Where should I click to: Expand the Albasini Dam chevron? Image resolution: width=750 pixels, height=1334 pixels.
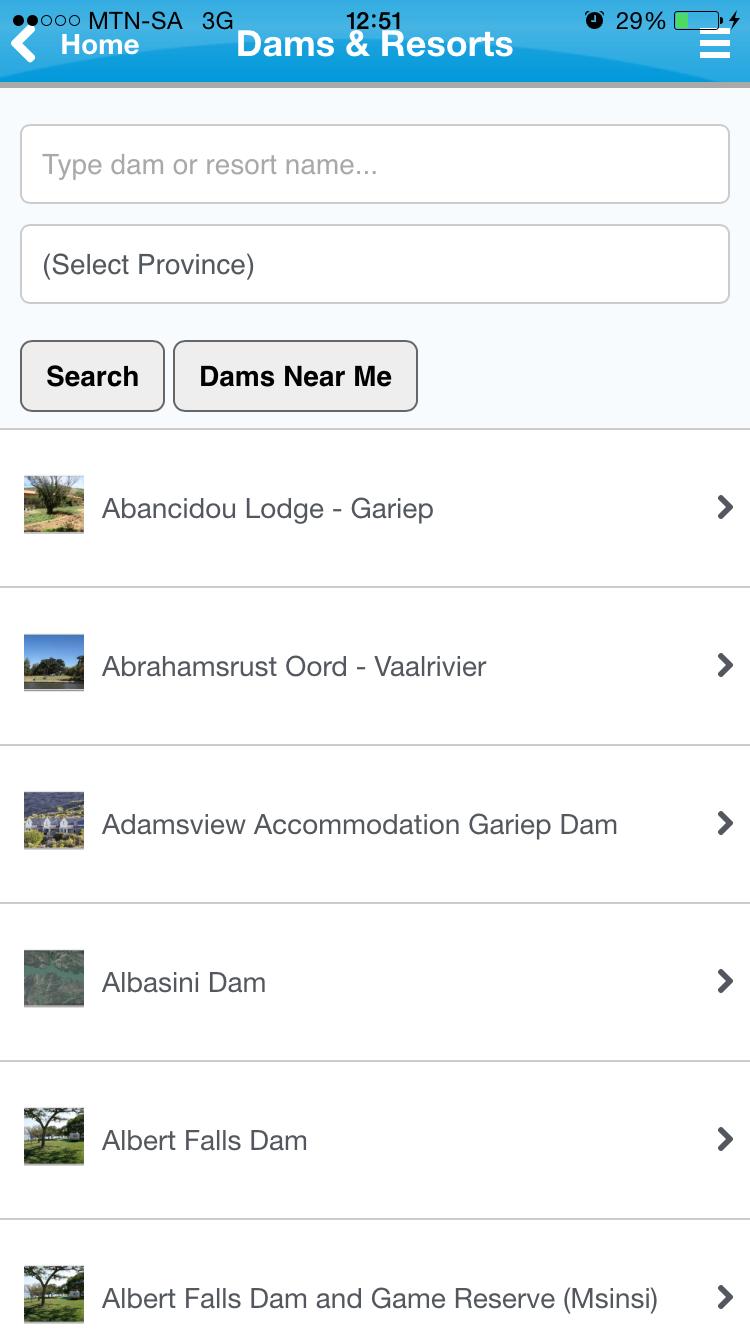click(726, 982)
